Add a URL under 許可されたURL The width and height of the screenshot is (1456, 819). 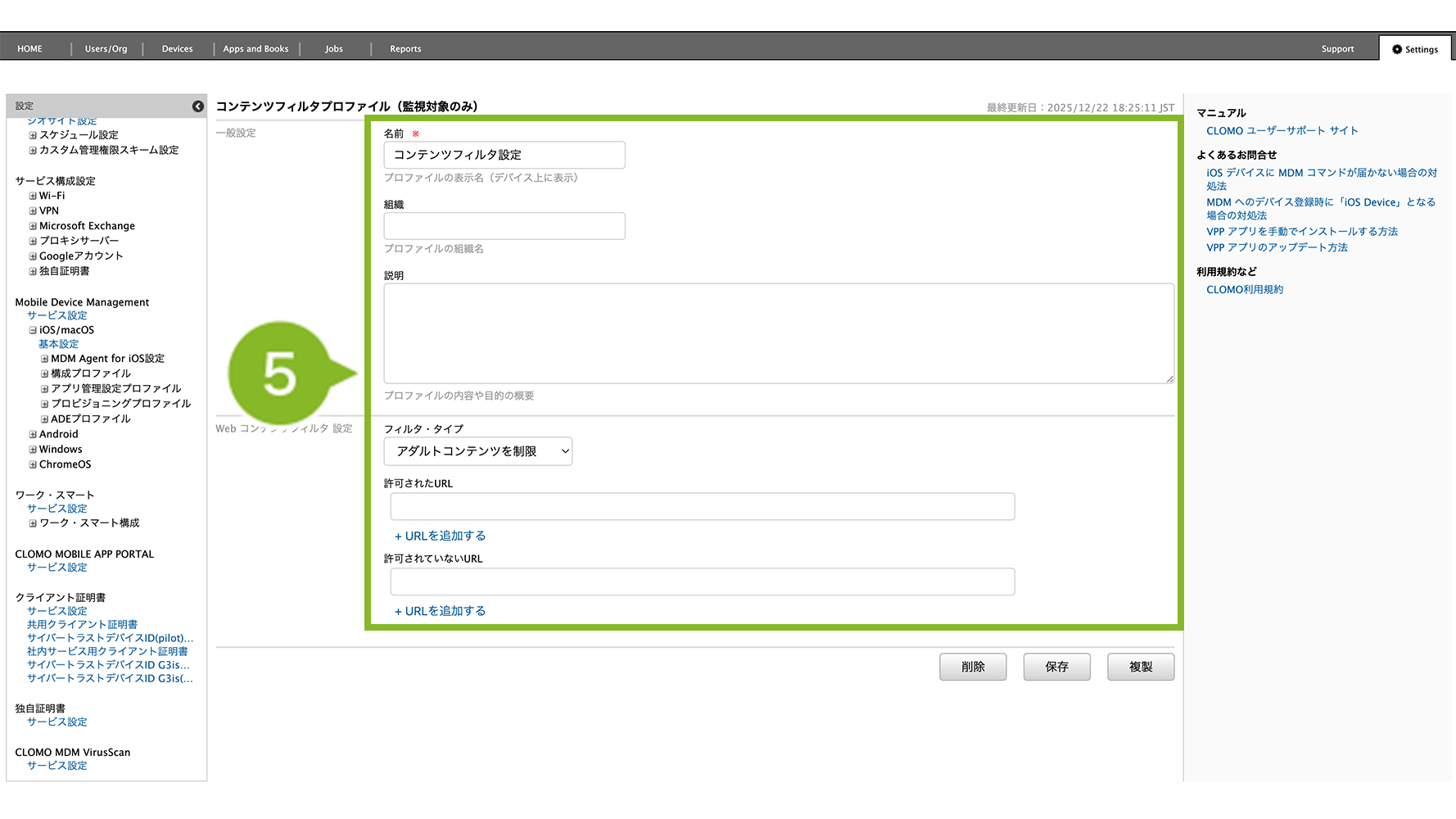click(x=441, y=536)
